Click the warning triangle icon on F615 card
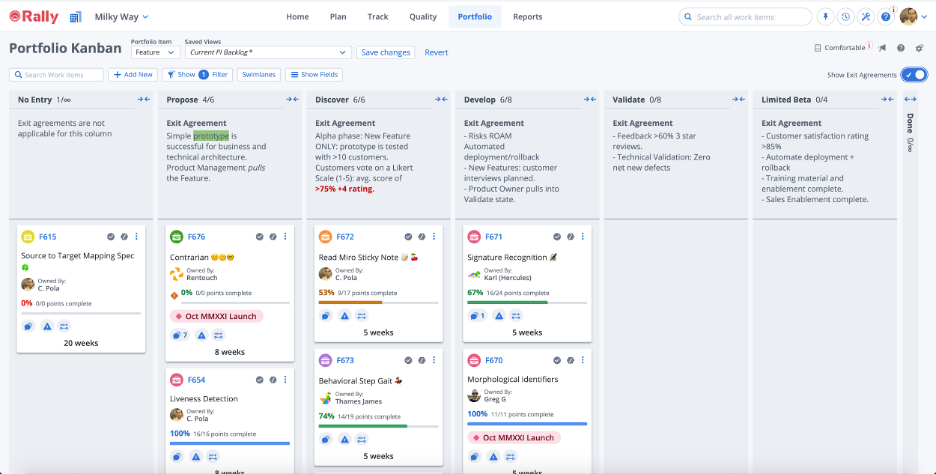Image resolution: width=936 pixels, height=474 pixels. point(46,325)
